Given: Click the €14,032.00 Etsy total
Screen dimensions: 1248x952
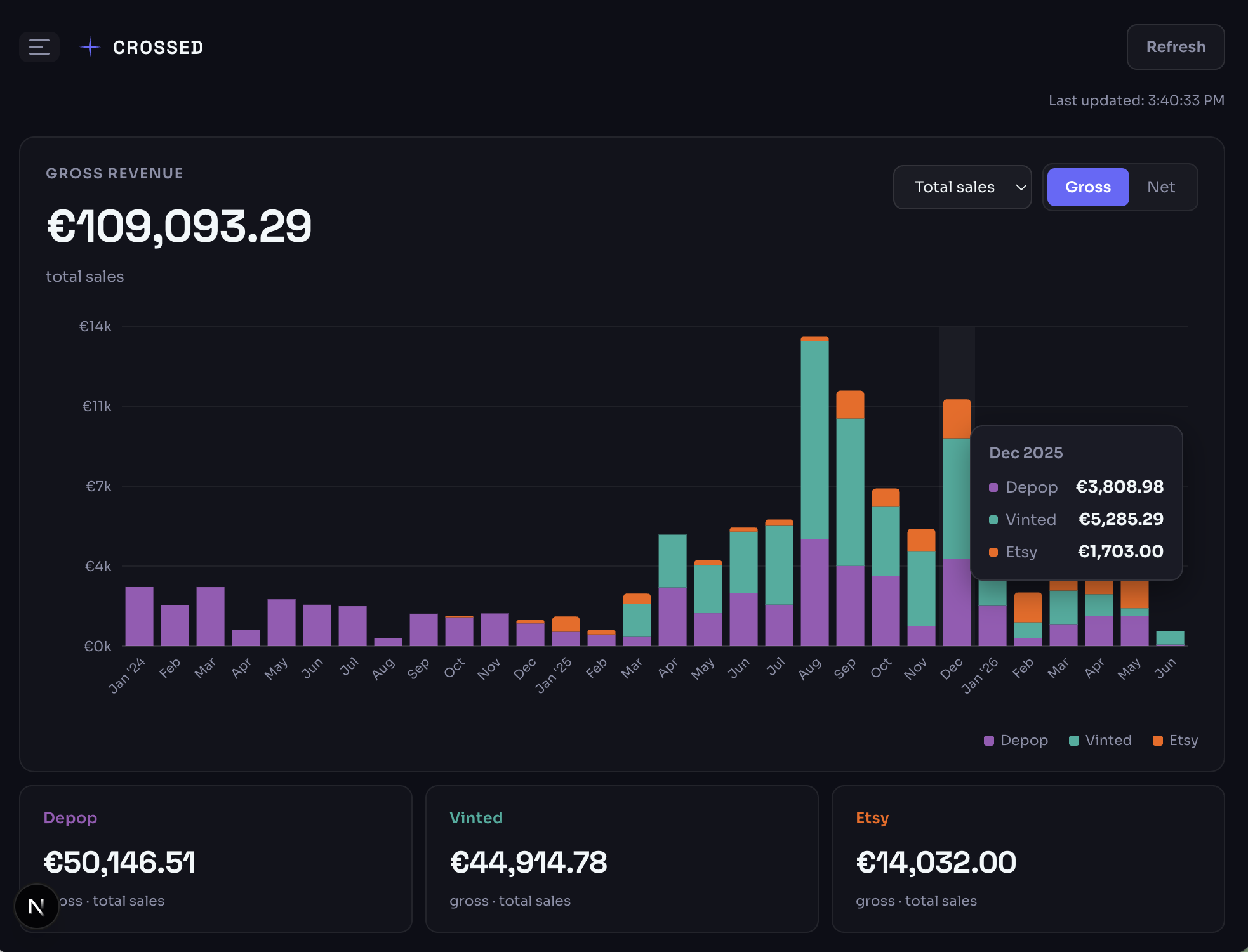Looking at the screenshot, I should click(x=936, y=863).
